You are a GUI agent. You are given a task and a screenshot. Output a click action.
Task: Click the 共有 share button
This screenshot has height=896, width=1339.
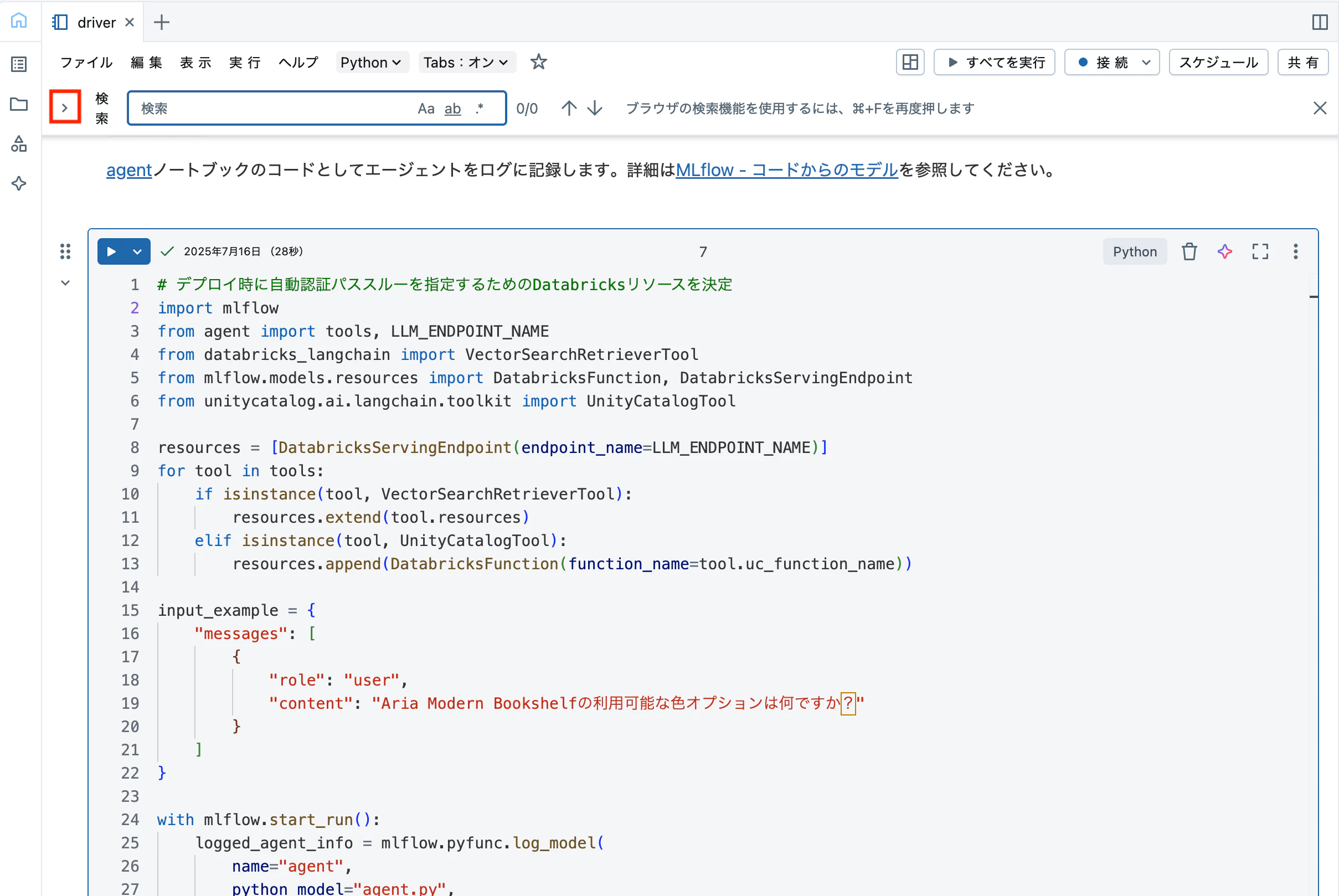pos(1303,62)
